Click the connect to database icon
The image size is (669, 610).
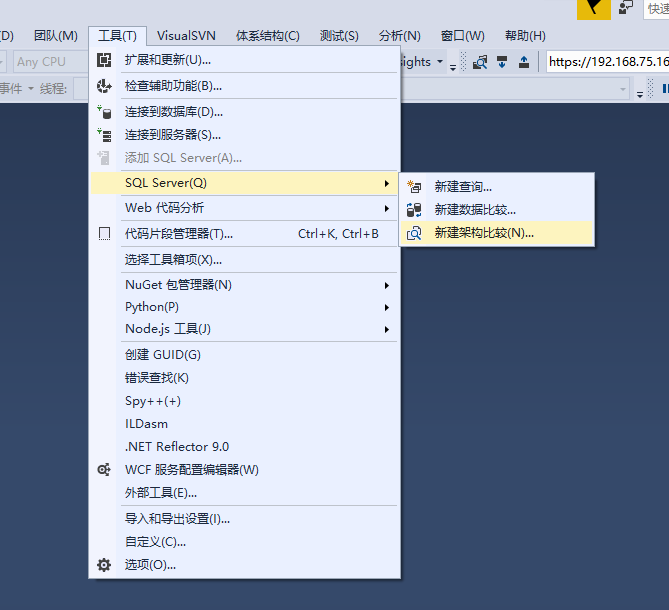[104, 112]
